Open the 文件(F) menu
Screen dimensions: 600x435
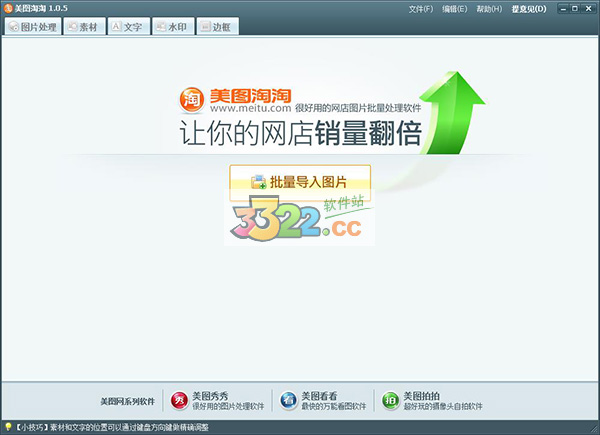click(421, 9)
